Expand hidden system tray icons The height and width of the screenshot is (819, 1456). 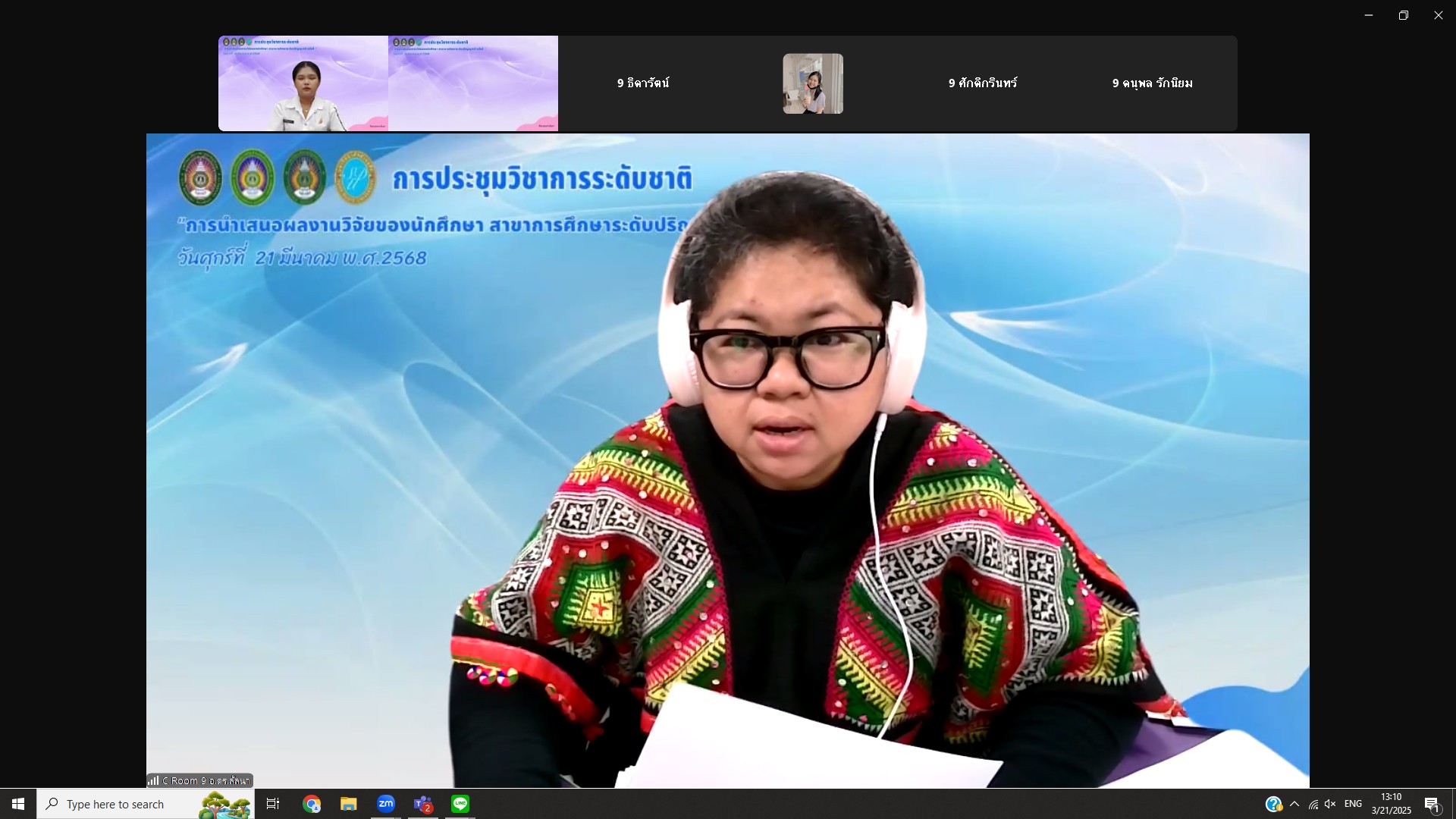click(x=1294, y=804)
